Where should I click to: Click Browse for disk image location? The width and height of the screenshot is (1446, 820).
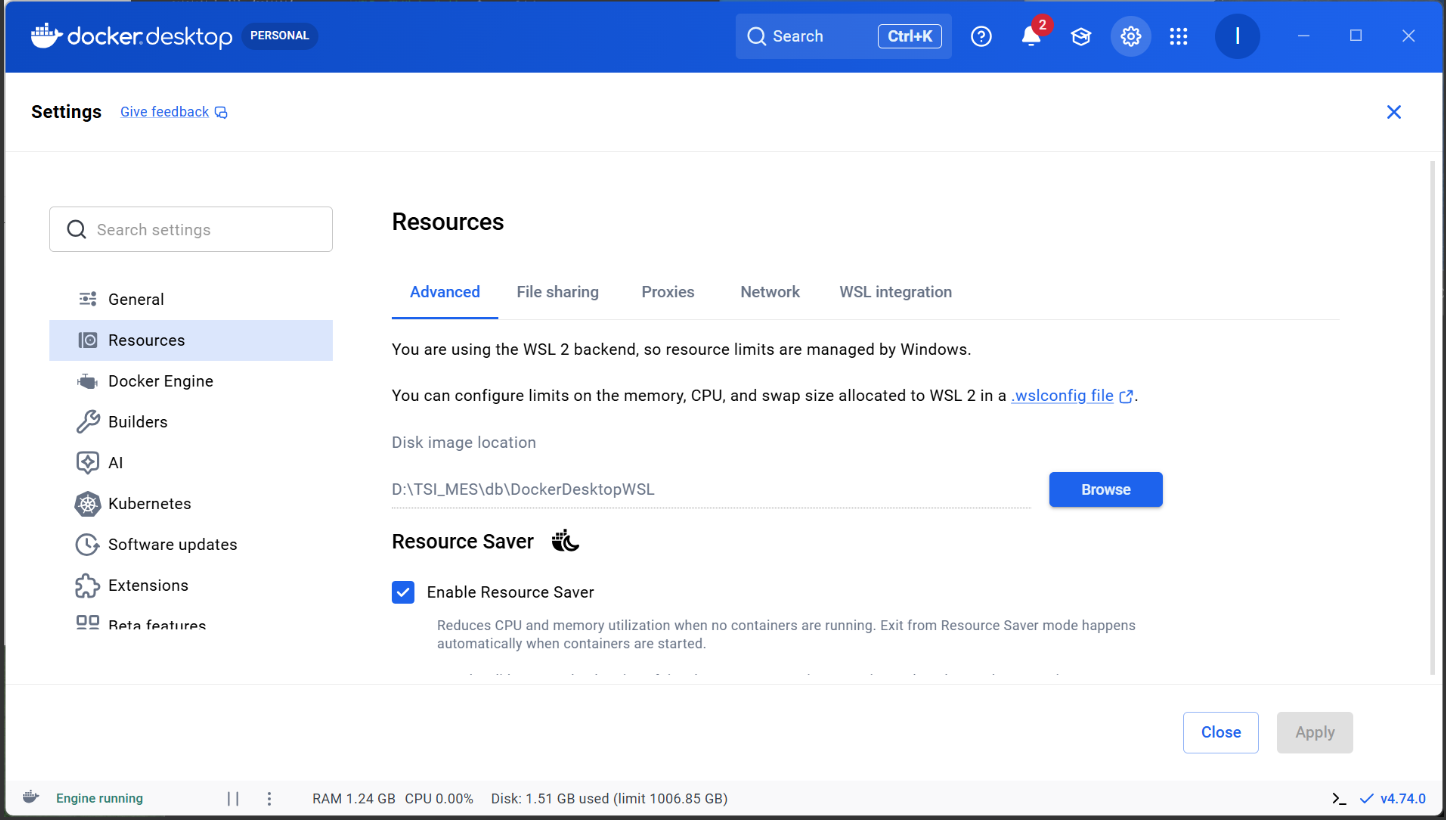(x=1106, y=490)
